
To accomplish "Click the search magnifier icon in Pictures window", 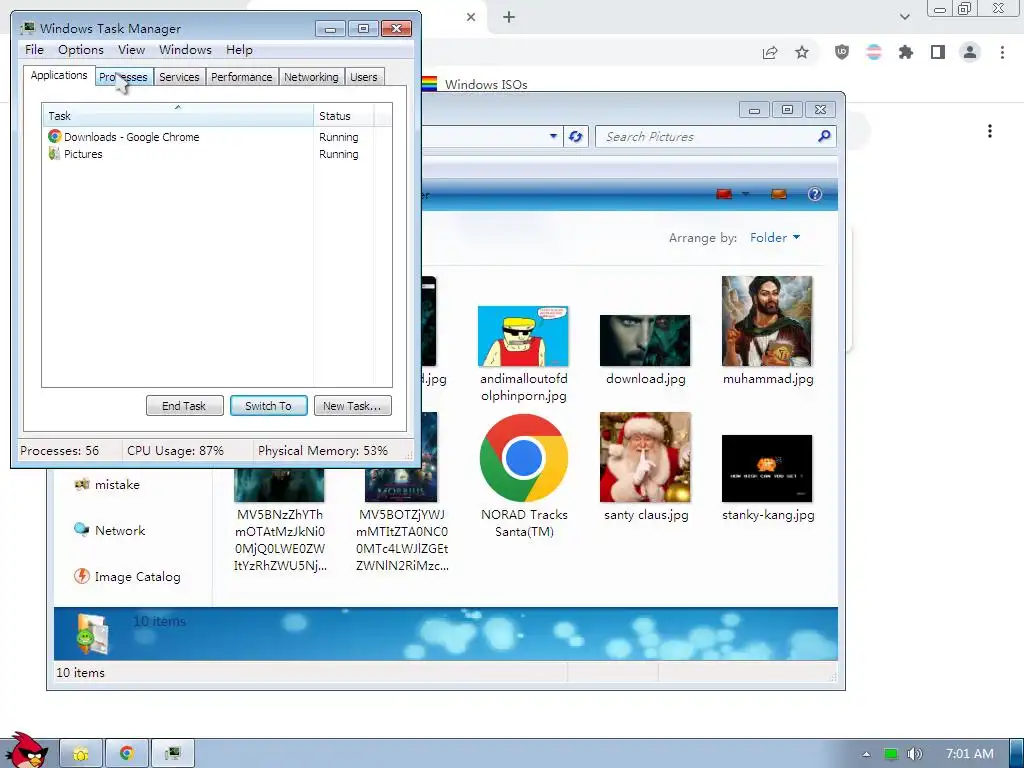I will 824,136.
